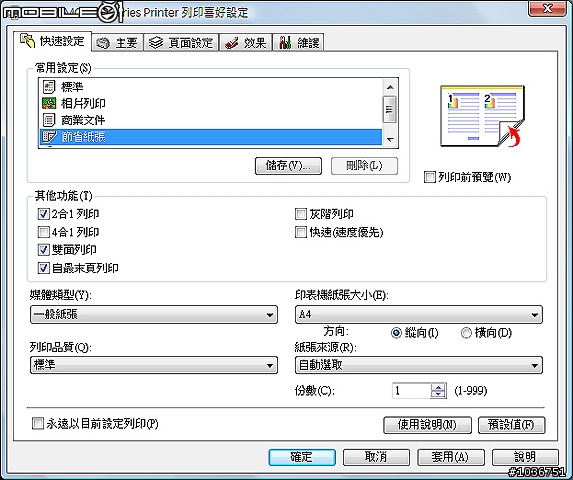
Task: Open the 效果 tab
Action: pos(246,43)
